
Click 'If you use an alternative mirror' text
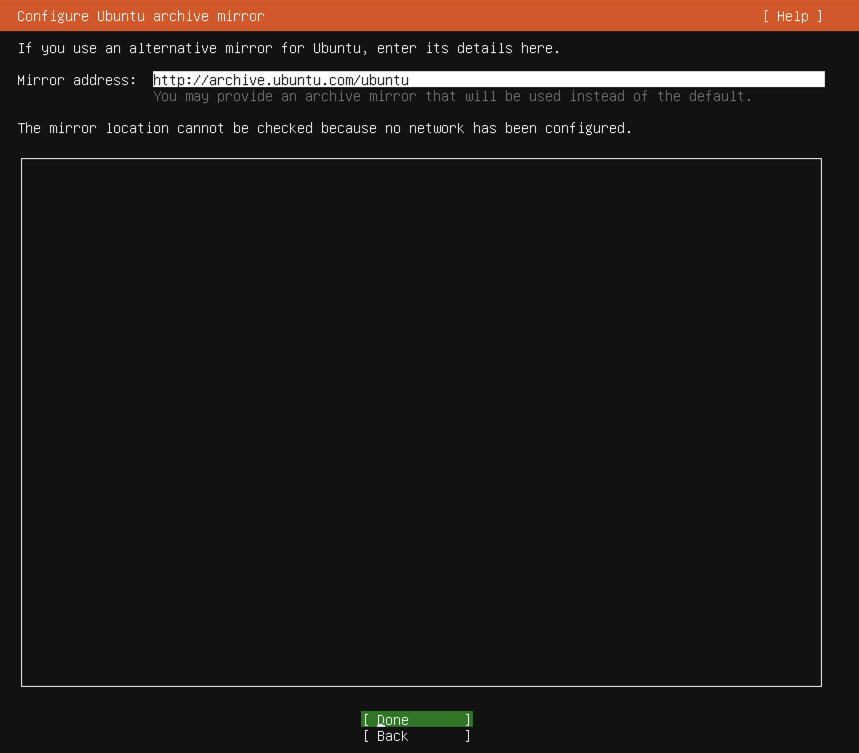click(145, 48)
